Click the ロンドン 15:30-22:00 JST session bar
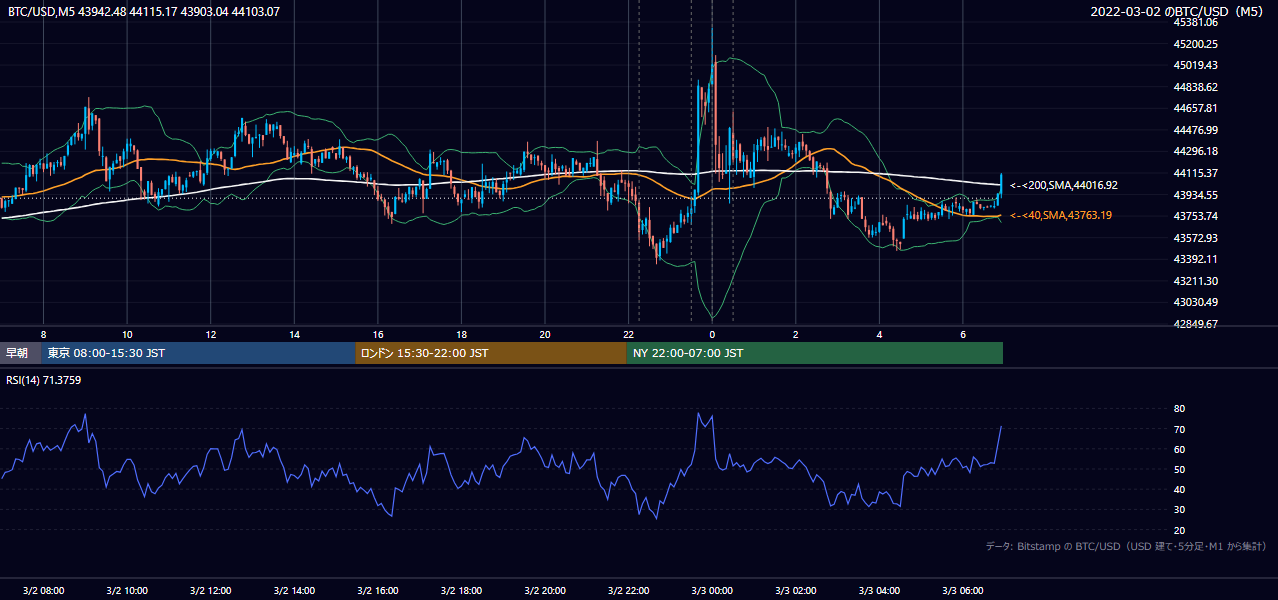The image size is (1278, 600). point(491,353)
